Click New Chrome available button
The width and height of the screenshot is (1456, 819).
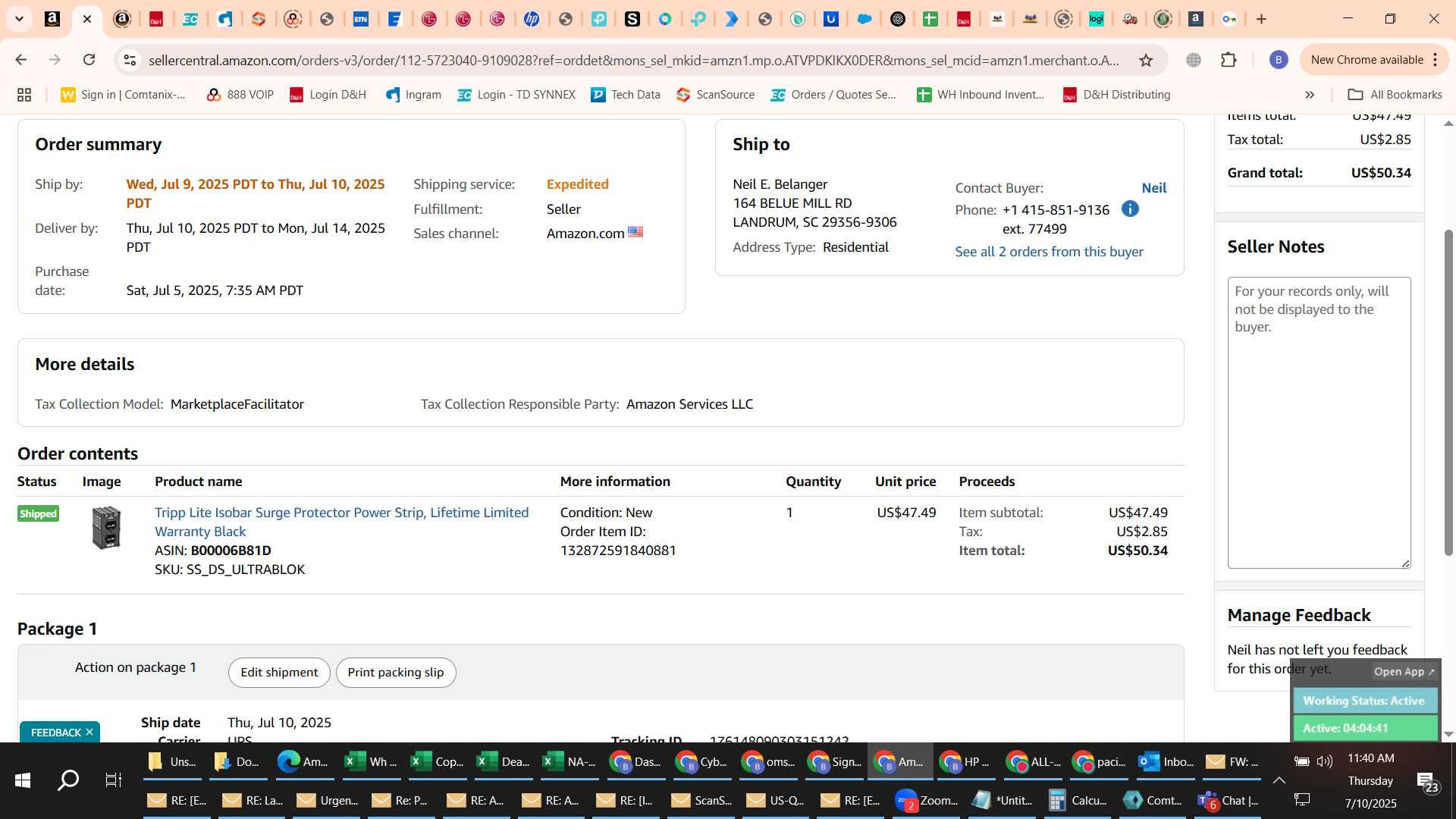click(1367, 60)
